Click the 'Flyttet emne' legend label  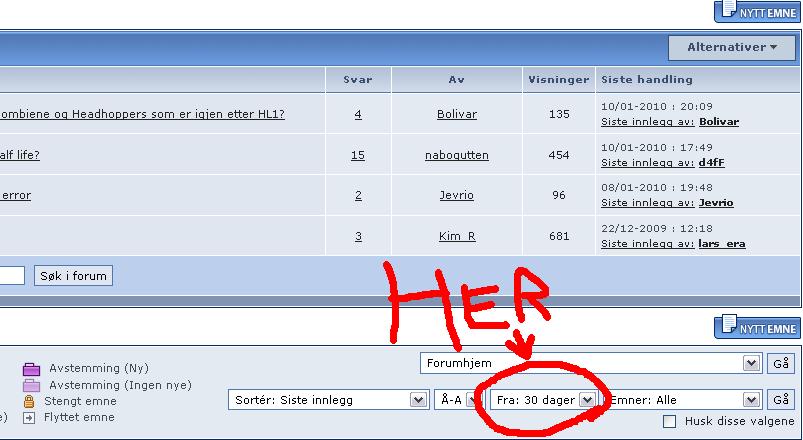(x=79, y=417)
